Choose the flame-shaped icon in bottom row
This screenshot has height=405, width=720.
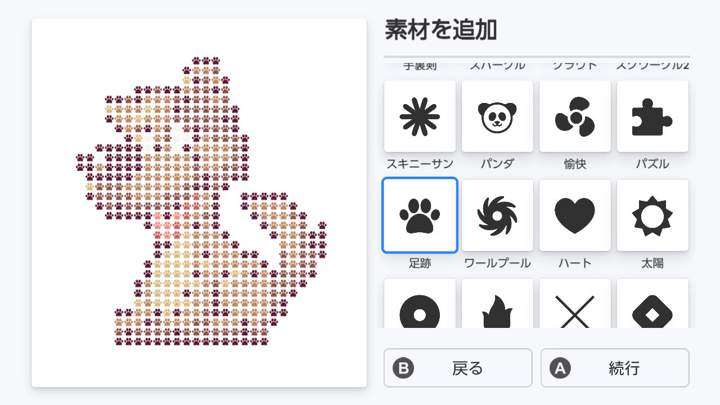[x=497, y=304]
